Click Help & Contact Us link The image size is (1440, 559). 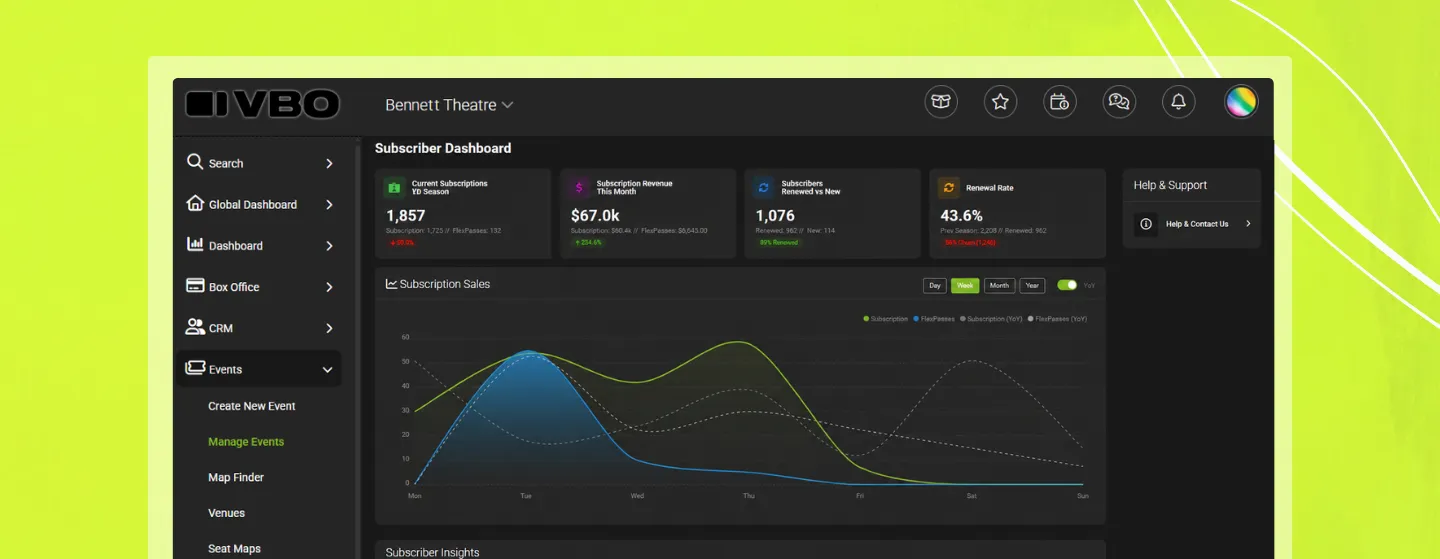click(x=1197, y=224)
